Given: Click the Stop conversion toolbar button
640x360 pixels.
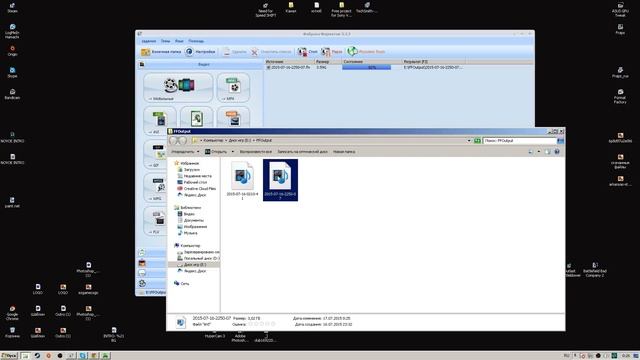Looking at the screenshot, I should 307,52.
